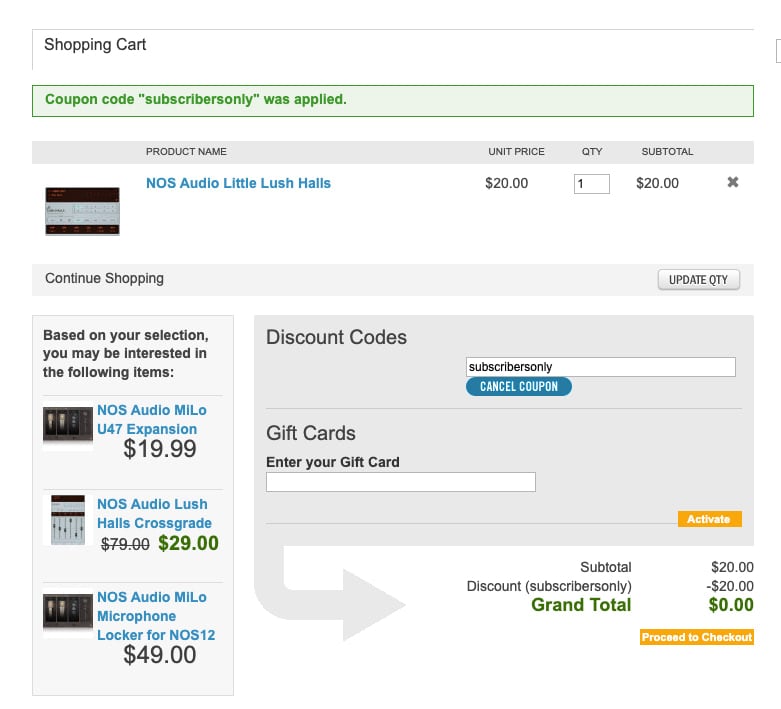The height and width of the screenshot is (709, 781).
Task: Click the Lush Halls Crossgrade thumbnail
Action: (68, 520)
